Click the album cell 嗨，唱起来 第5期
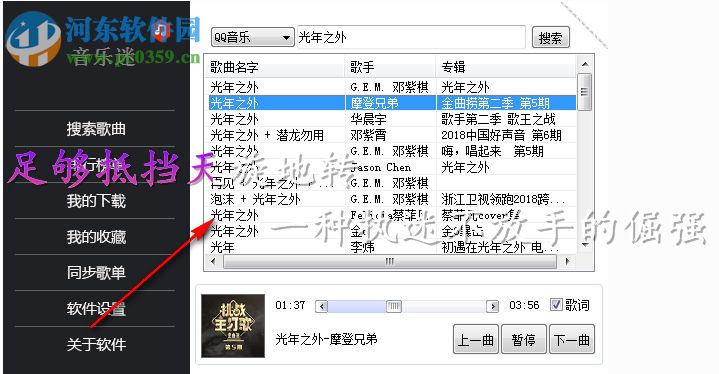Image resolution: width=719 pixels, height=374 pixels. [x=492, y=151]
